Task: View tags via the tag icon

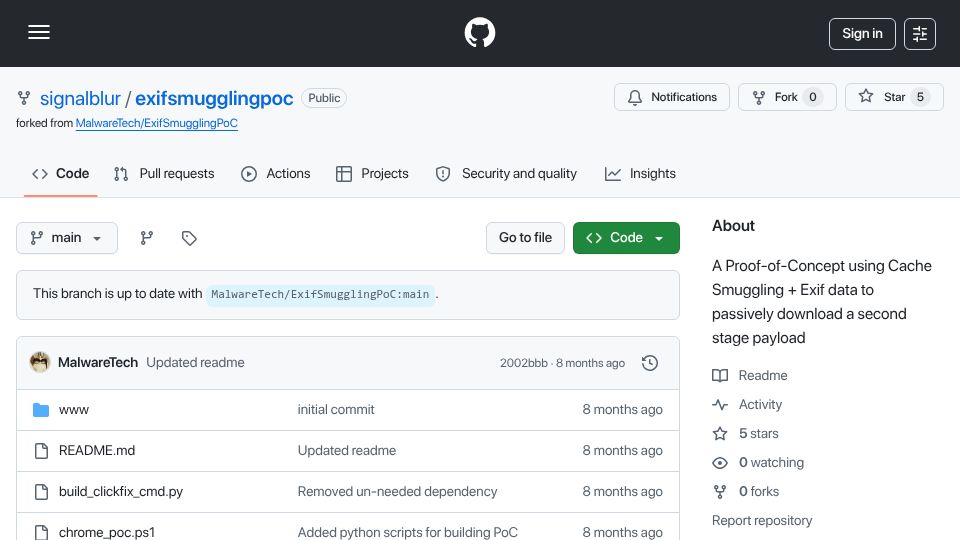Action: tap(189, 238)
